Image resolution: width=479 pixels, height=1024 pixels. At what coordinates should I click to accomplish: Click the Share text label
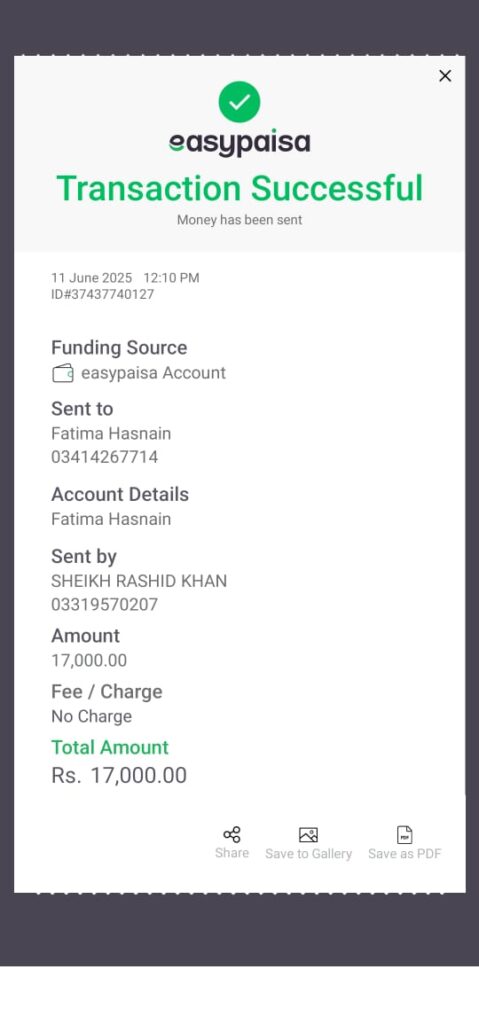(x=232, y=853)
